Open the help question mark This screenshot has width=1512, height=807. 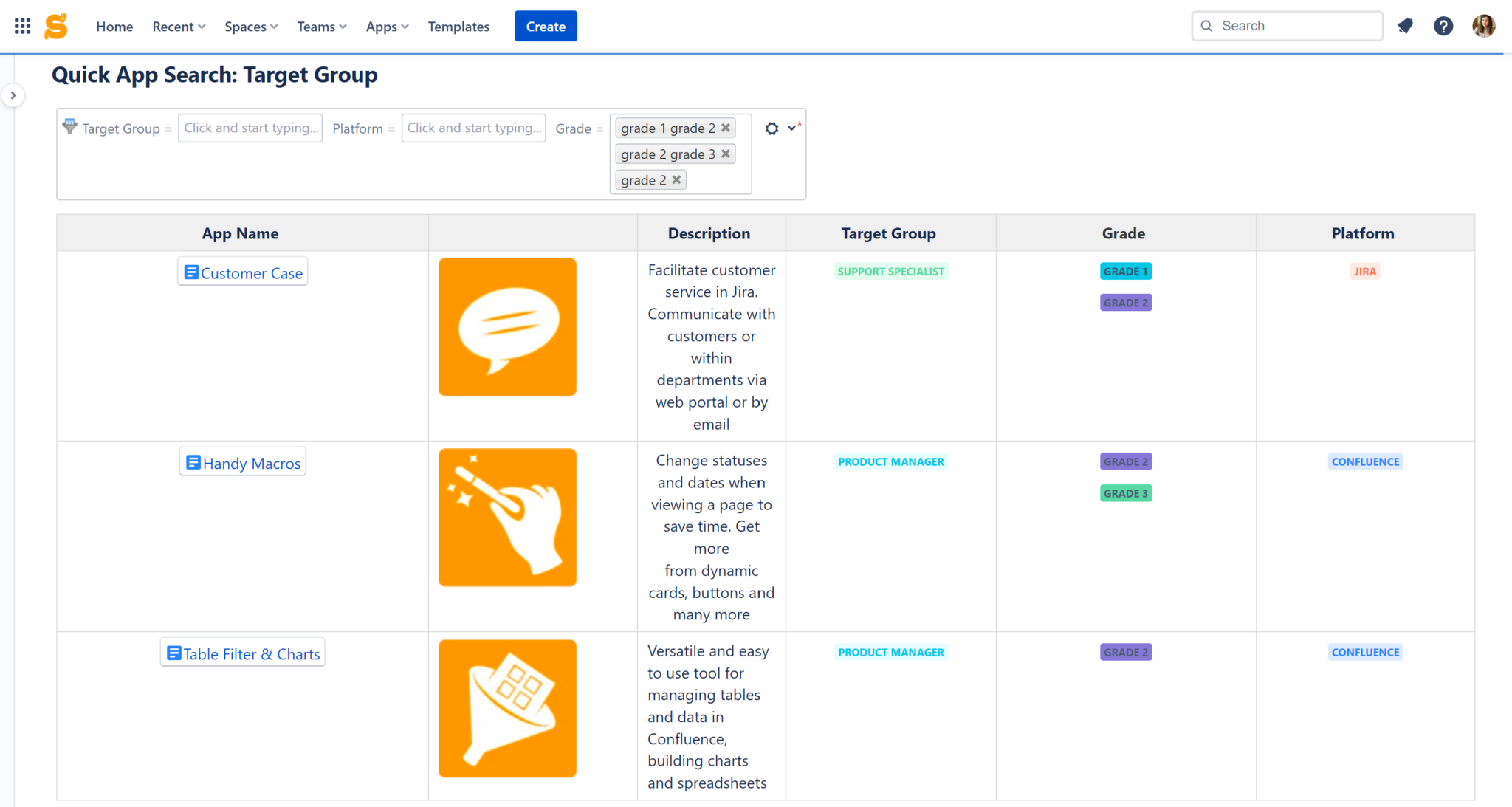(1443, 25)
